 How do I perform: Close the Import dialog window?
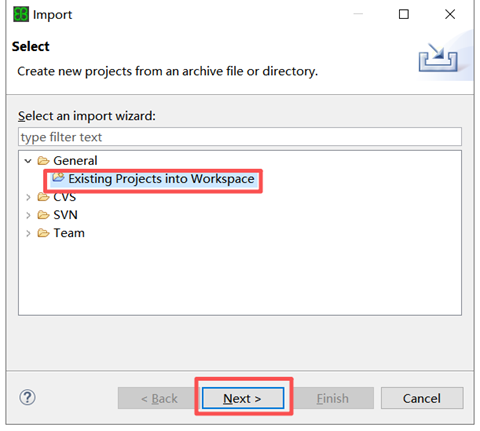click(450, 14)
